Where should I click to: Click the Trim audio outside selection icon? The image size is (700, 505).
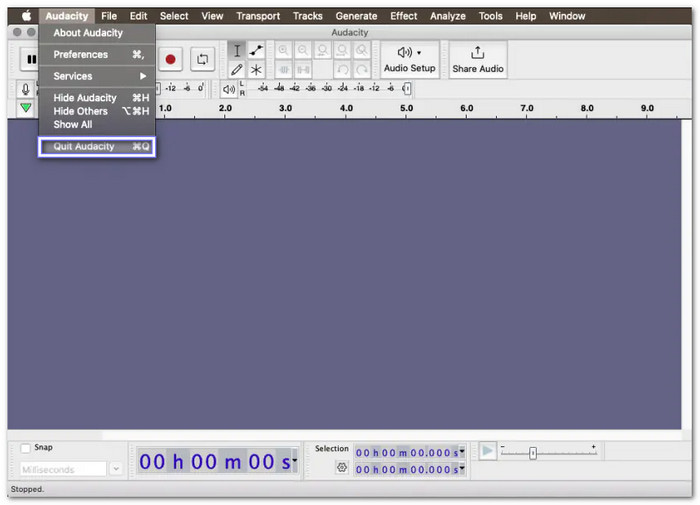click(x=283, y=70)
